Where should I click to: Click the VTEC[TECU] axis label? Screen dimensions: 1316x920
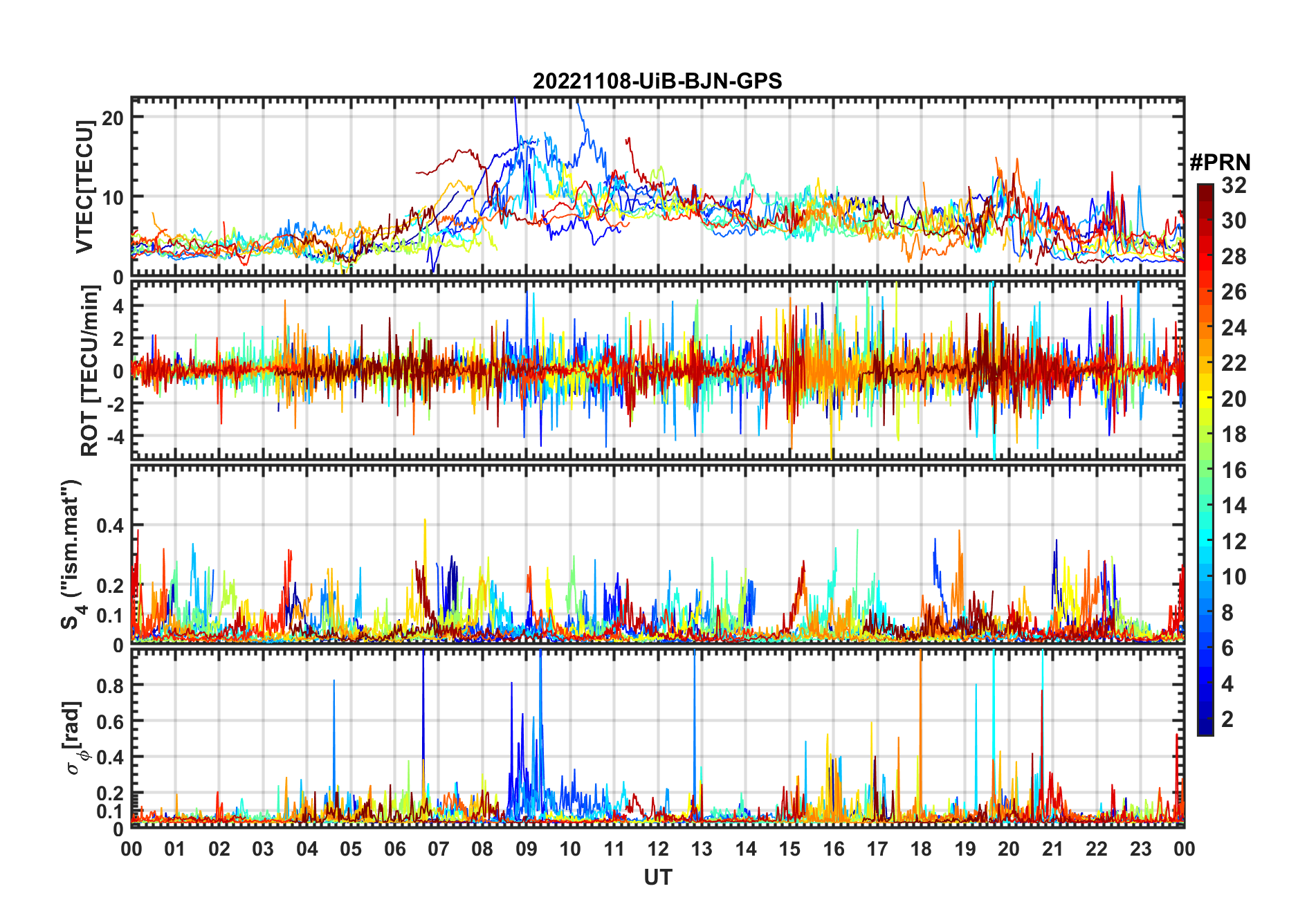pyautogui.click(x=84, y=186)
